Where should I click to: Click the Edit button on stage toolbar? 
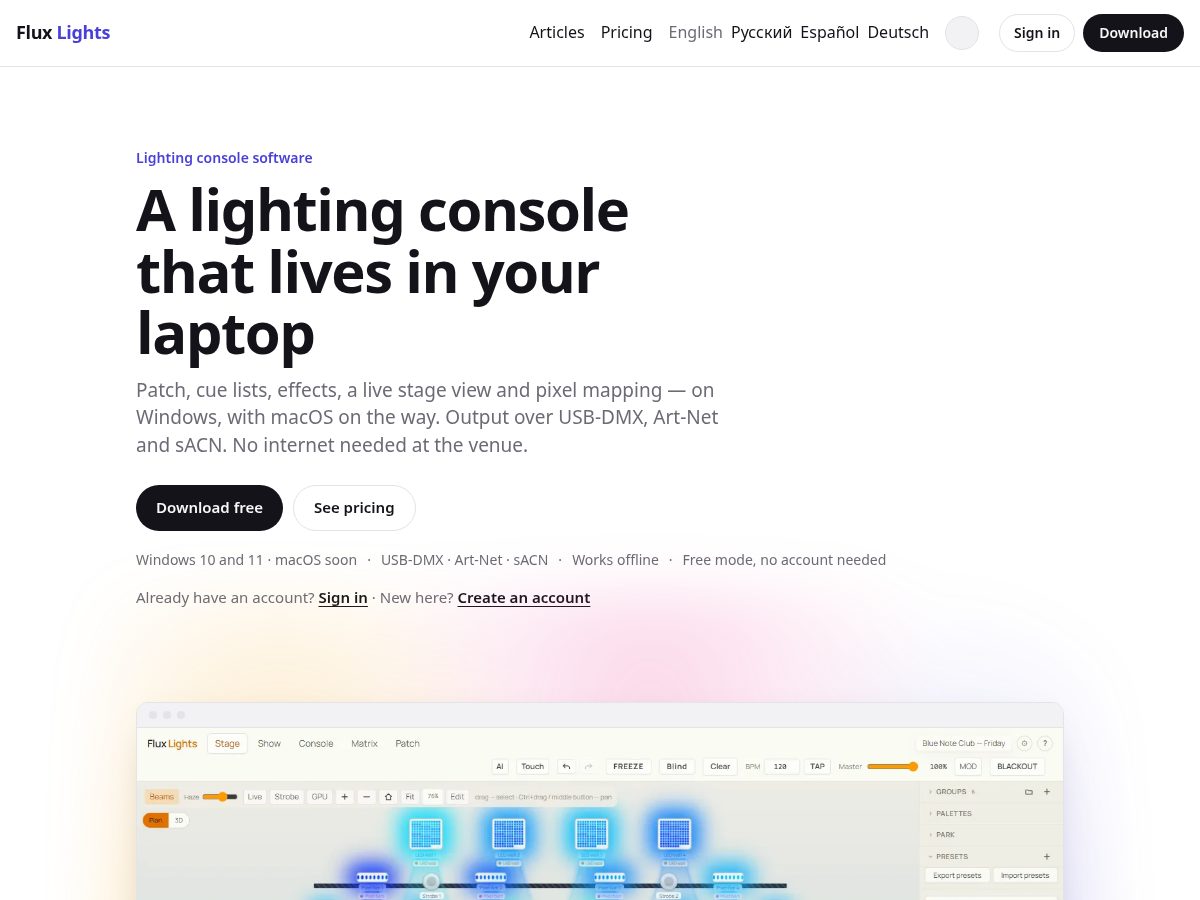(x=457, y=797)
